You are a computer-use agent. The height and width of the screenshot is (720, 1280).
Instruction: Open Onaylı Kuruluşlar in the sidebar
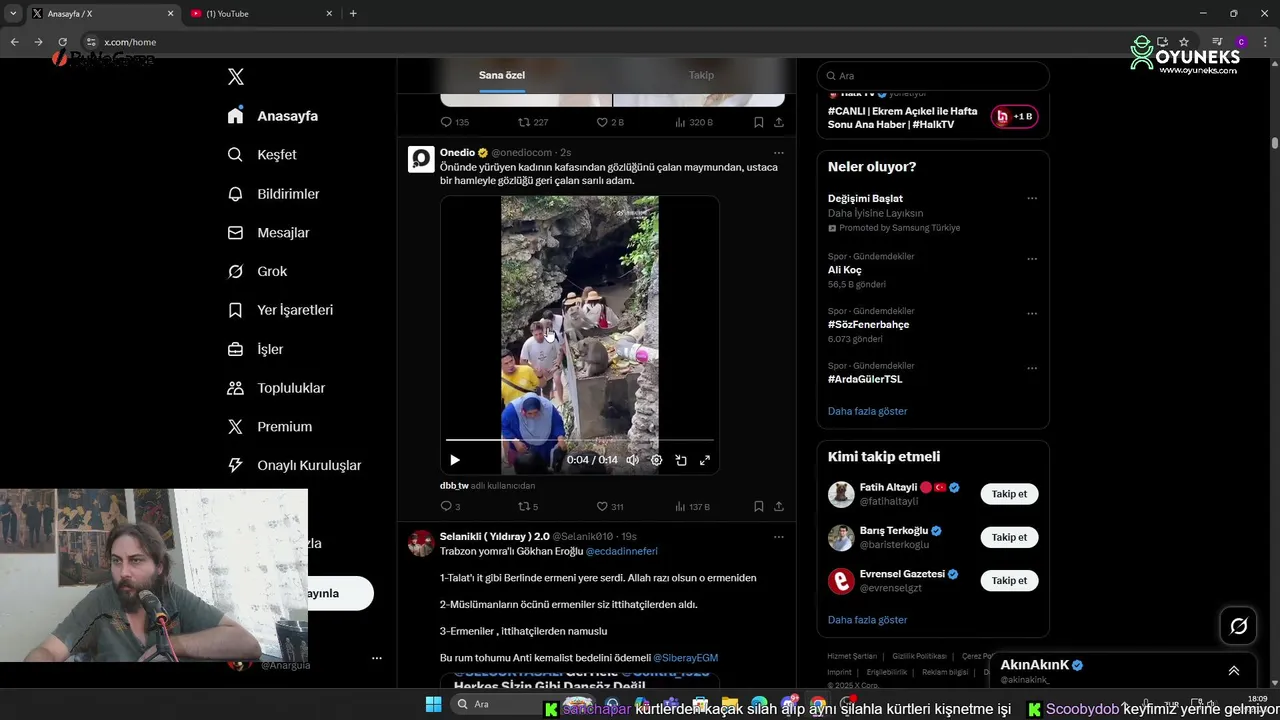[294, 465]
